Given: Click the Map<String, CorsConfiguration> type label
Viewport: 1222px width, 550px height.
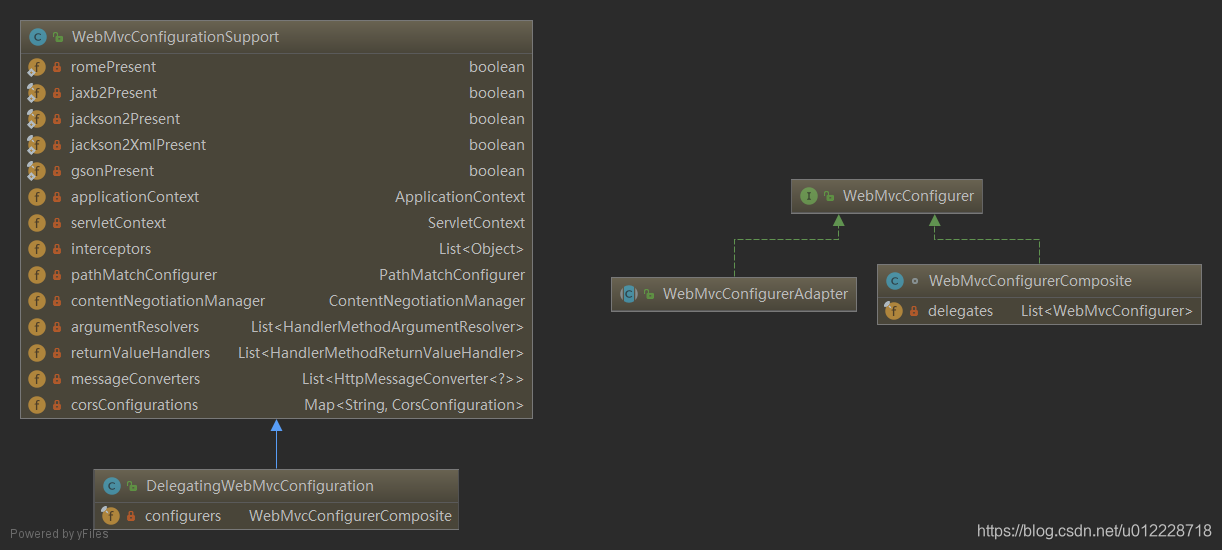Looking at the screenshot, I should click(414, 405).
